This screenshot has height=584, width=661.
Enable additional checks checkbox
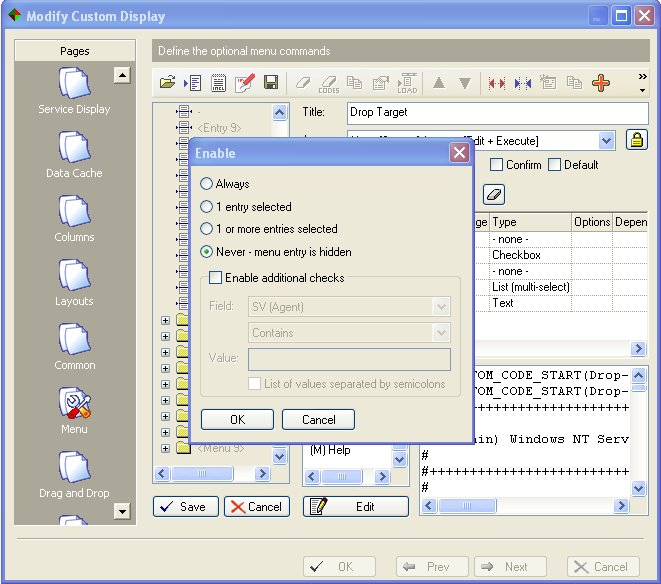214,277
